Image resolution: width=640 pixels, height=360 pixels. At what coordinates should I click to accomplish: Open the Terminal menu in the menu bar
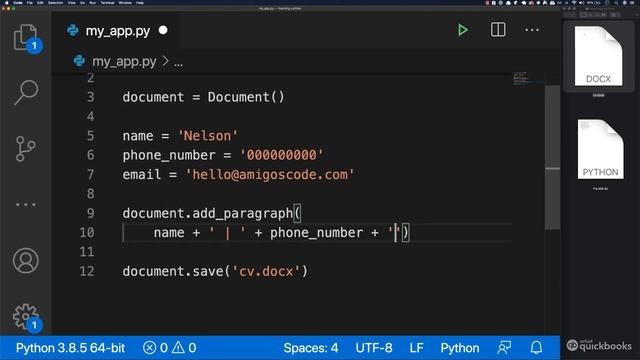click(107, 3)
